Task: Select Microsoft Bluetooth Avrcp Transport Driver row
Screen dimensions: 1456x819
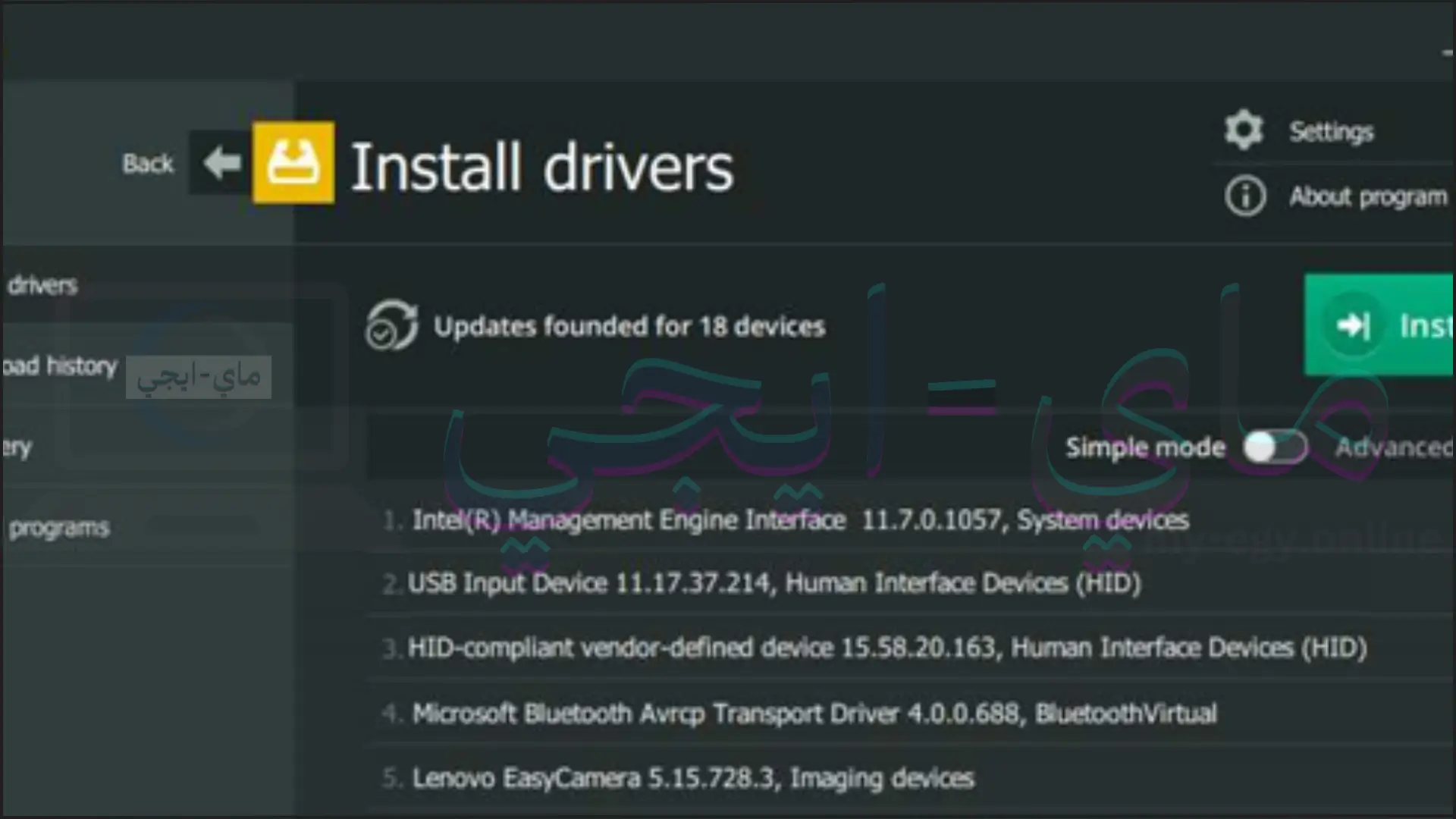Action: click(910, 714)
